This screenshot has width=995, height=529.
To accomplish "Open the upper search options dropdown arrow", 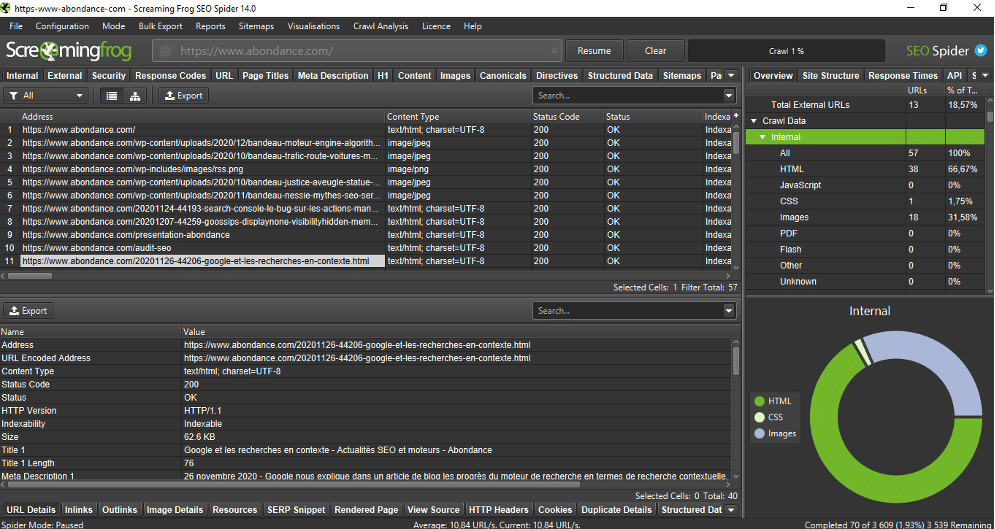I will [x=728, y=96].
